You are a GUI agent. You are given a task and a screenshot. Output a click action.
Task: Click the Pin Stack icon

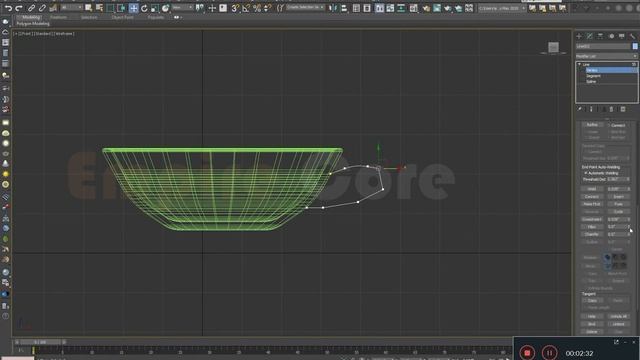(580, 109)
